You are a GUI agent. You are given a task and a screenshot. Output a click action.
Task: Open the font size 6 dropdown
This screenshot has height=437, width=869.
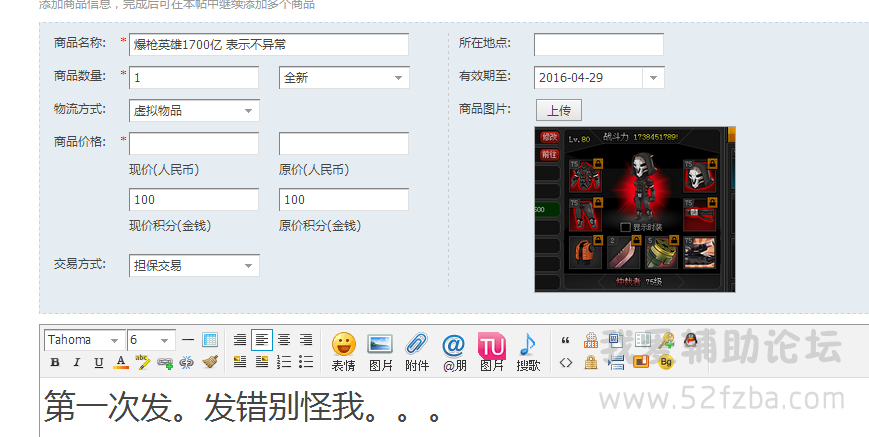151,340
